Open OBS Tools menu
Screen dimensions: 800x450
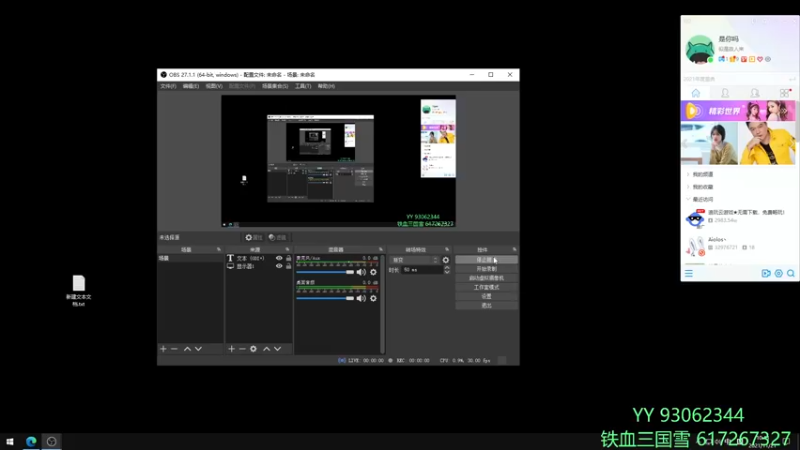303,86
